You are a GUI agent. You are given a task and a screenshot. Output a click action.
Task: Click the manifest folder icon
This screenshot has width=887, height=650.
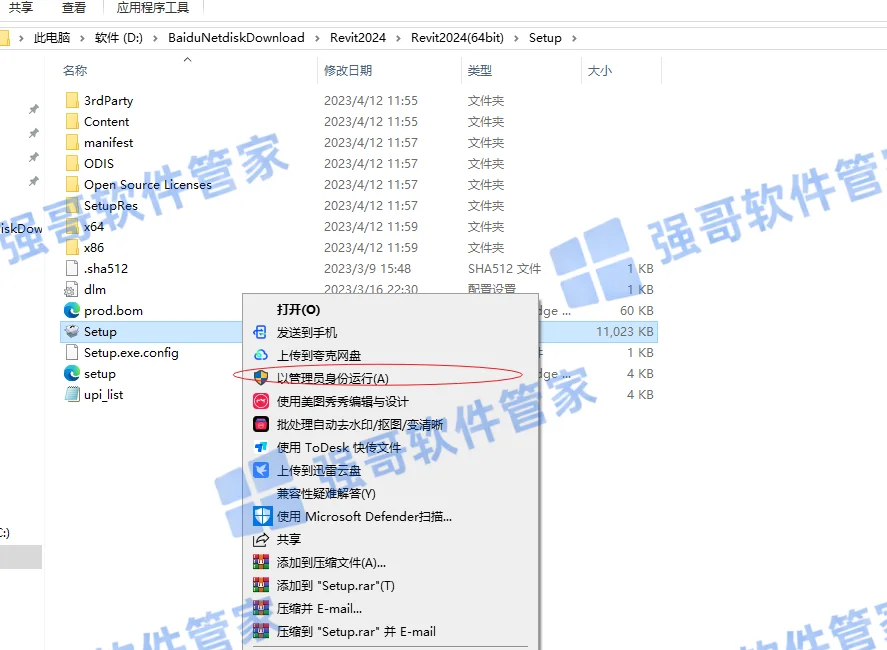[x=72, y=143]
